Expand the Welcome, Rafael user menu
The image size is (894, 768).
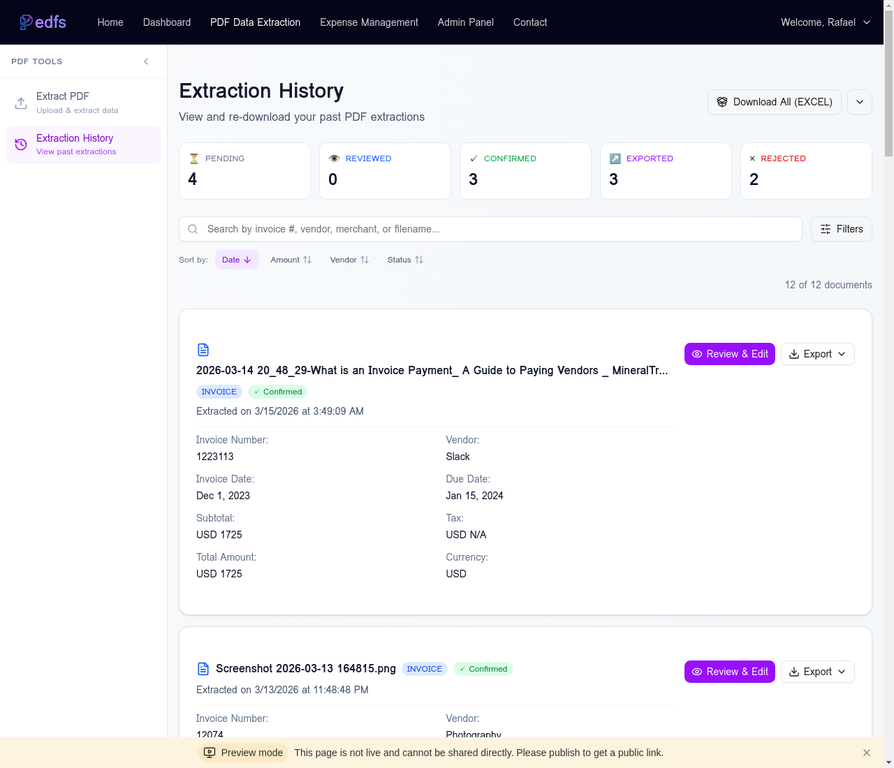point(825,22)
